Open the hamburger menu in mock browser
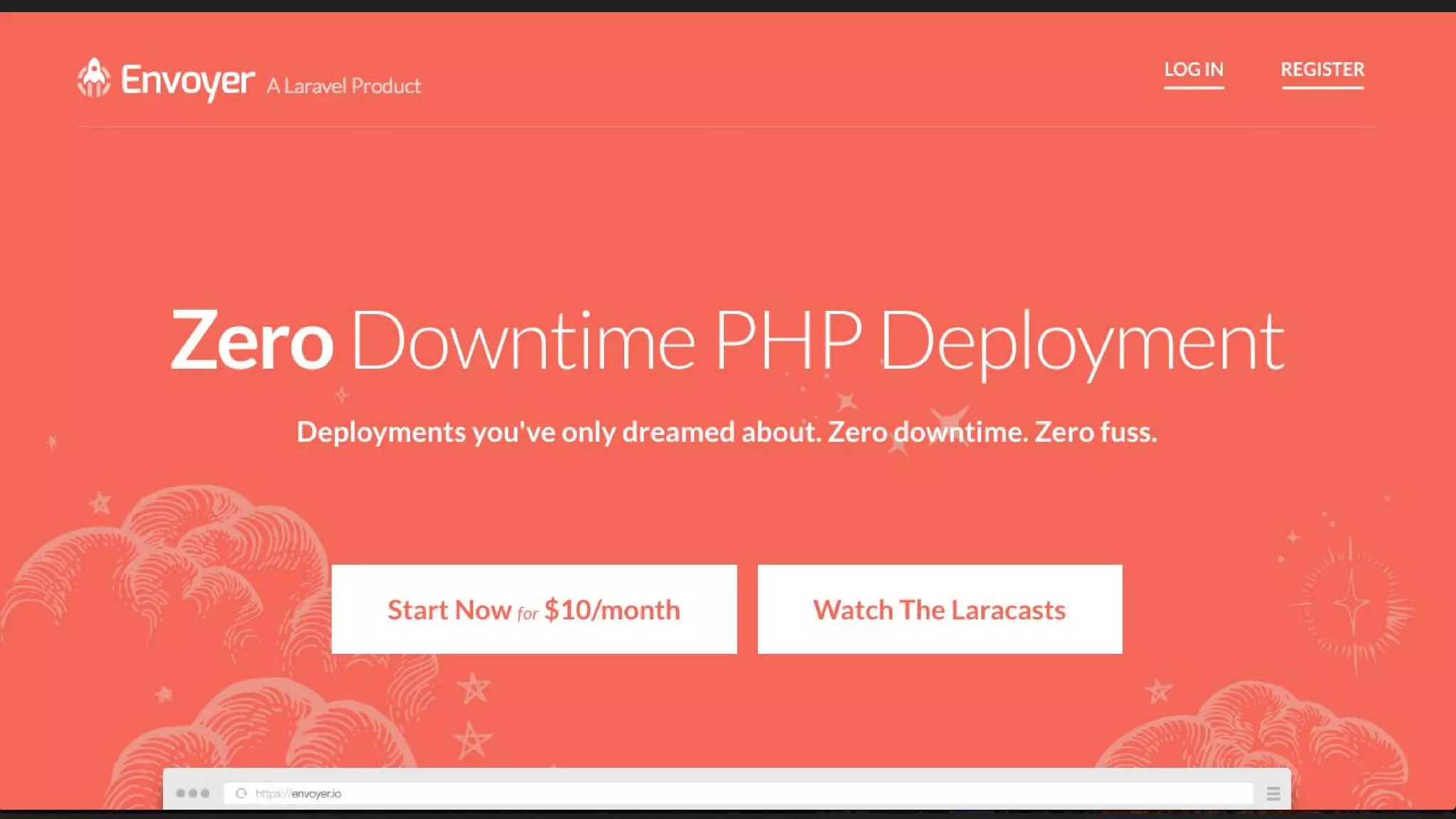 1273,793
